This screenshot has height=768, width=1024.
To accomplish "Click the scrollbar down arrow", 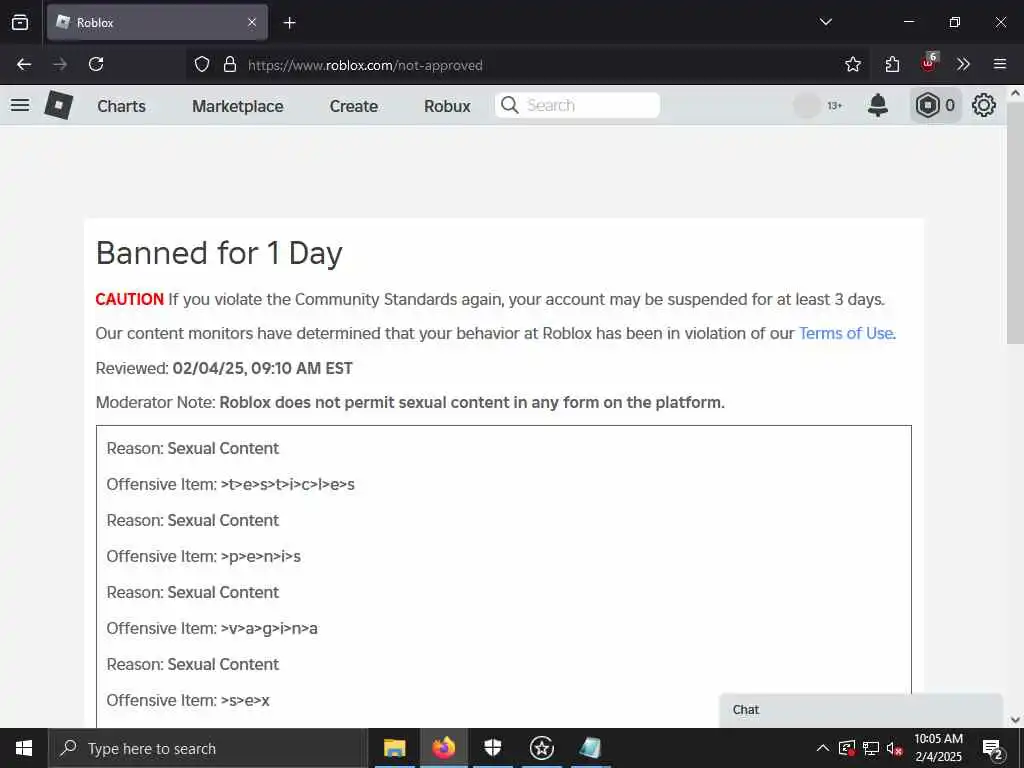I will coord(1015,720).
